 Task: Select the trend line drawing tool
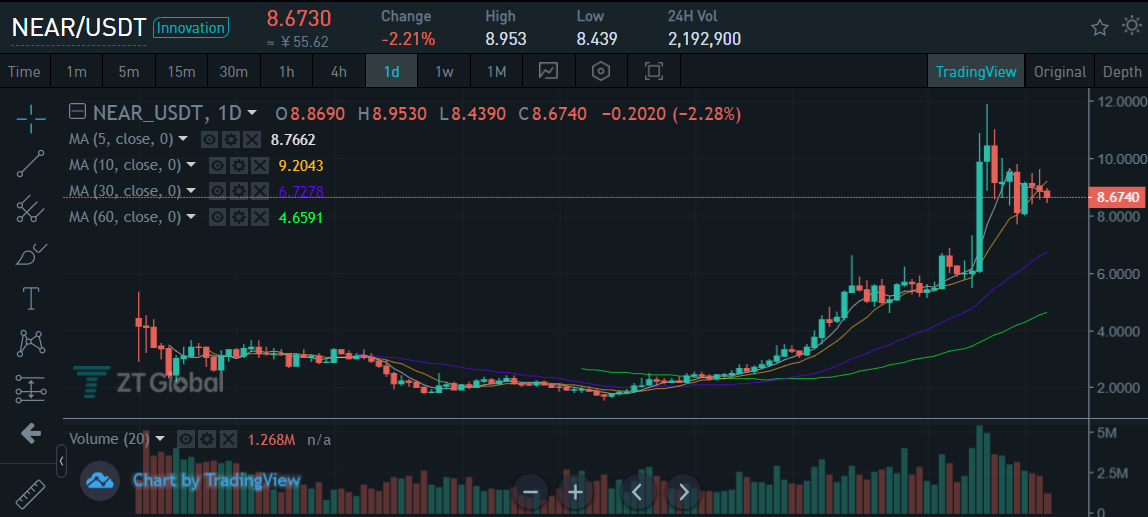[31, 163]
